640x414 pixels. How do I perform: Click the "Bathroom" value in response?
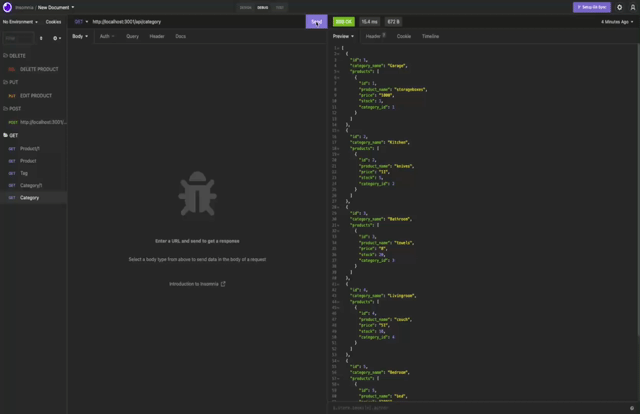(398, 219)
